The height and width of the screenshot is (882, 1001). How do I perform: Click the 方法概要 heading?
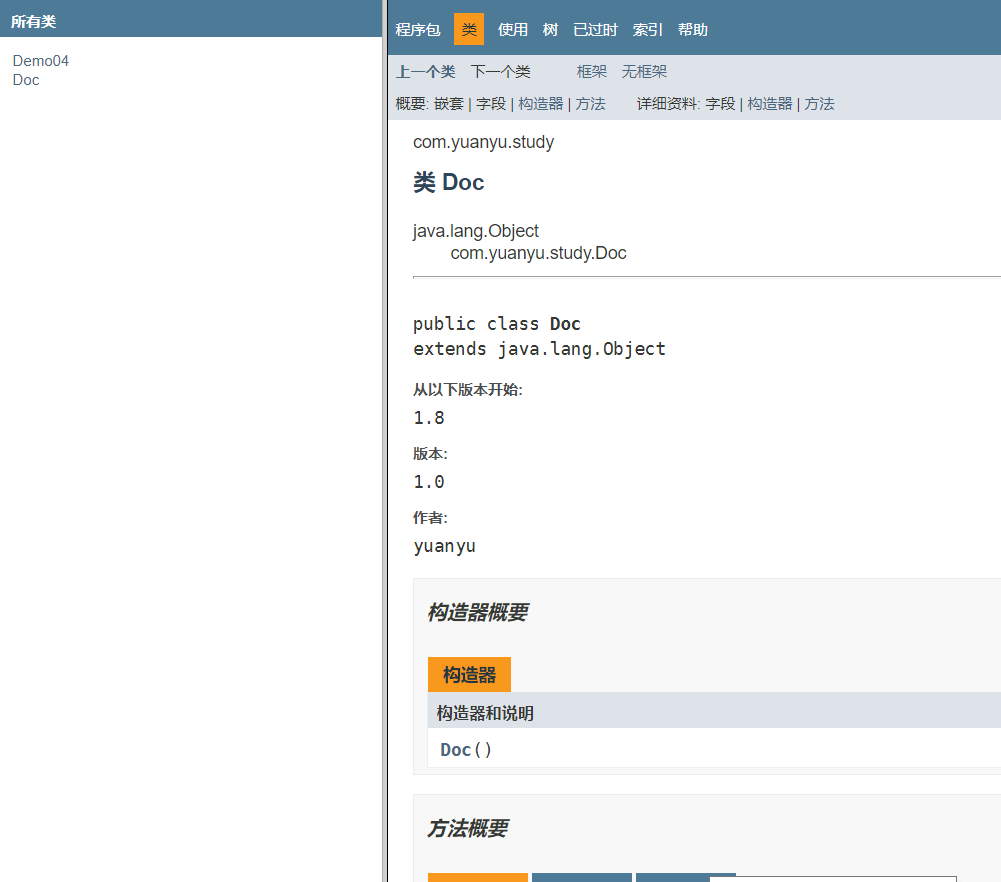point(467,828)
